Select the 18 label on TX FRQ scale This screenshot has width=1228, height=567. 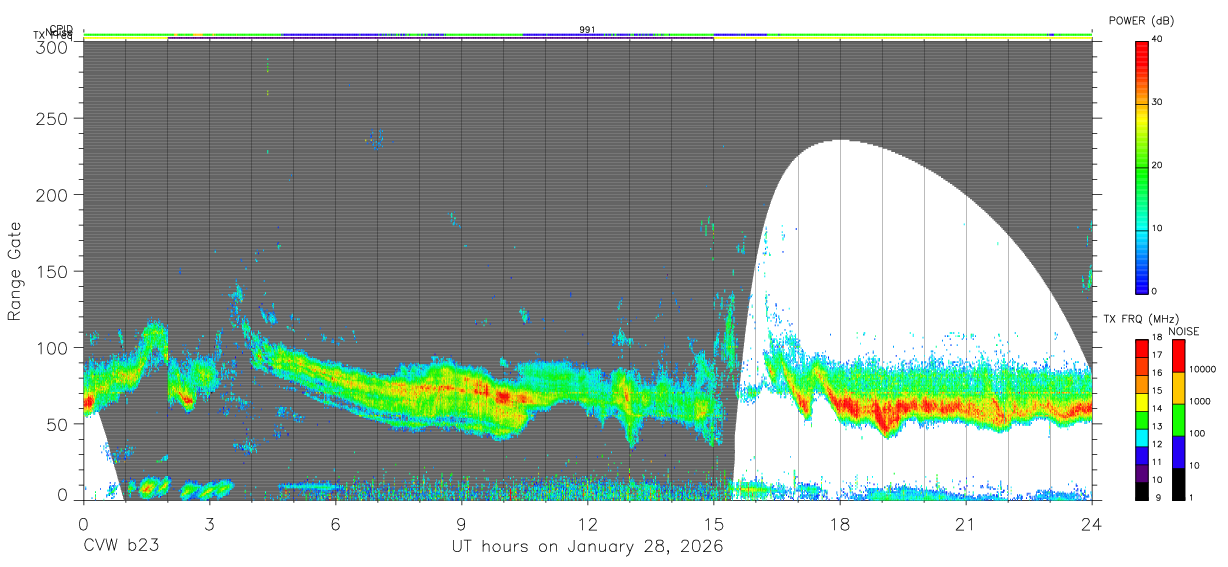click(1157, 337)
